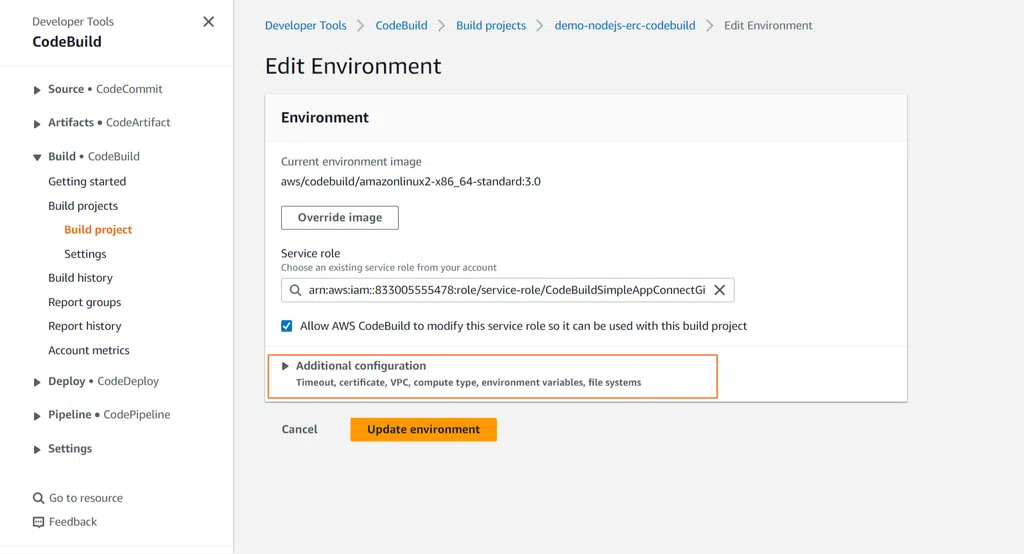1024x554 pixels.
Task: Go to Build projects breadcrumb link
Action: tap(490, 25)
